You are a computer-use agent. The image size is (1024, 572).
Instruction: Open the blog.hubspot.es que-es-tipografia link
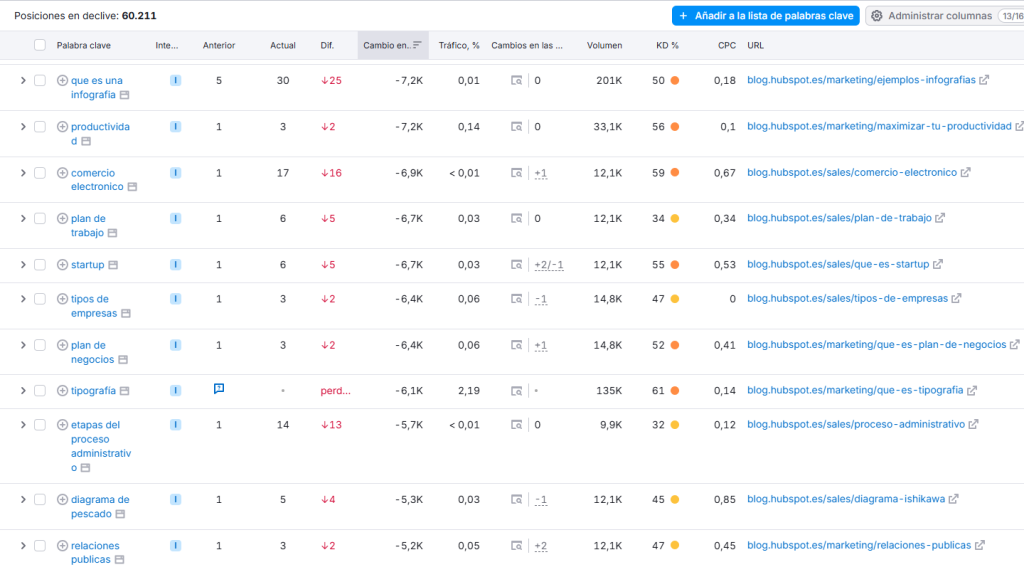855,391
